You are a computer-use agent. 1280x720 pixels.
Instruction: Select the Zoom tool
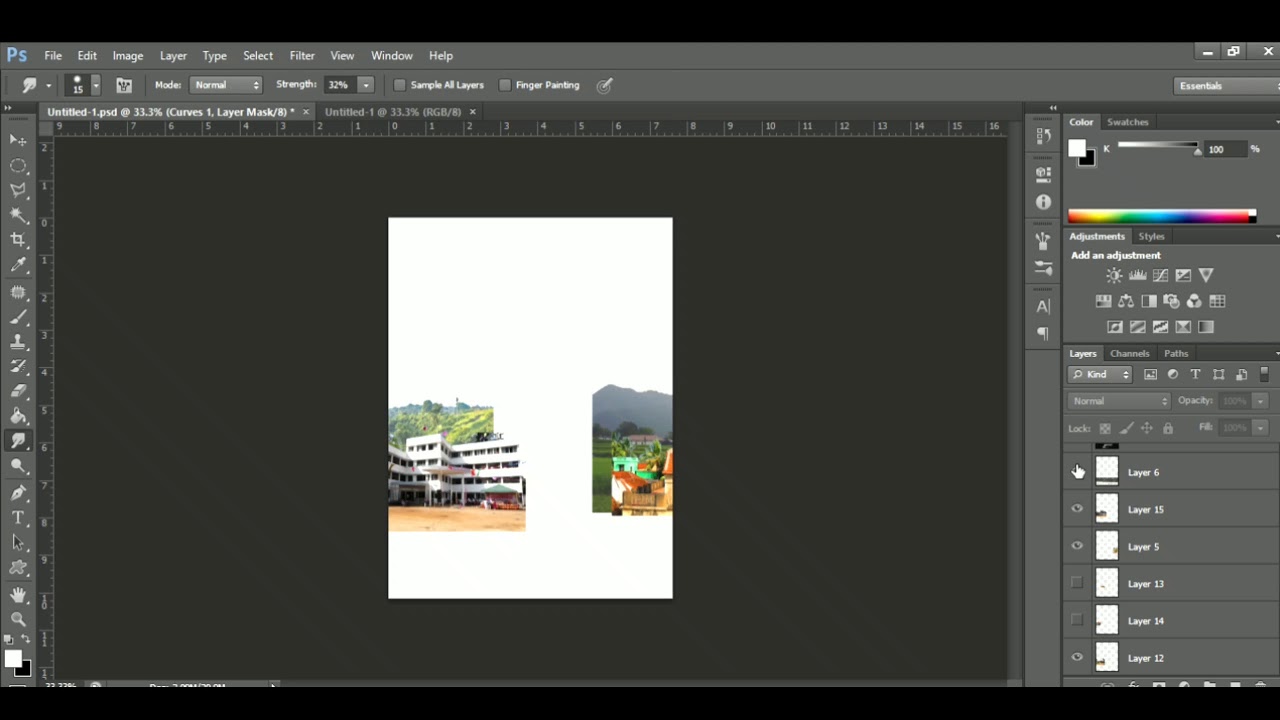(x=18, y=620)
